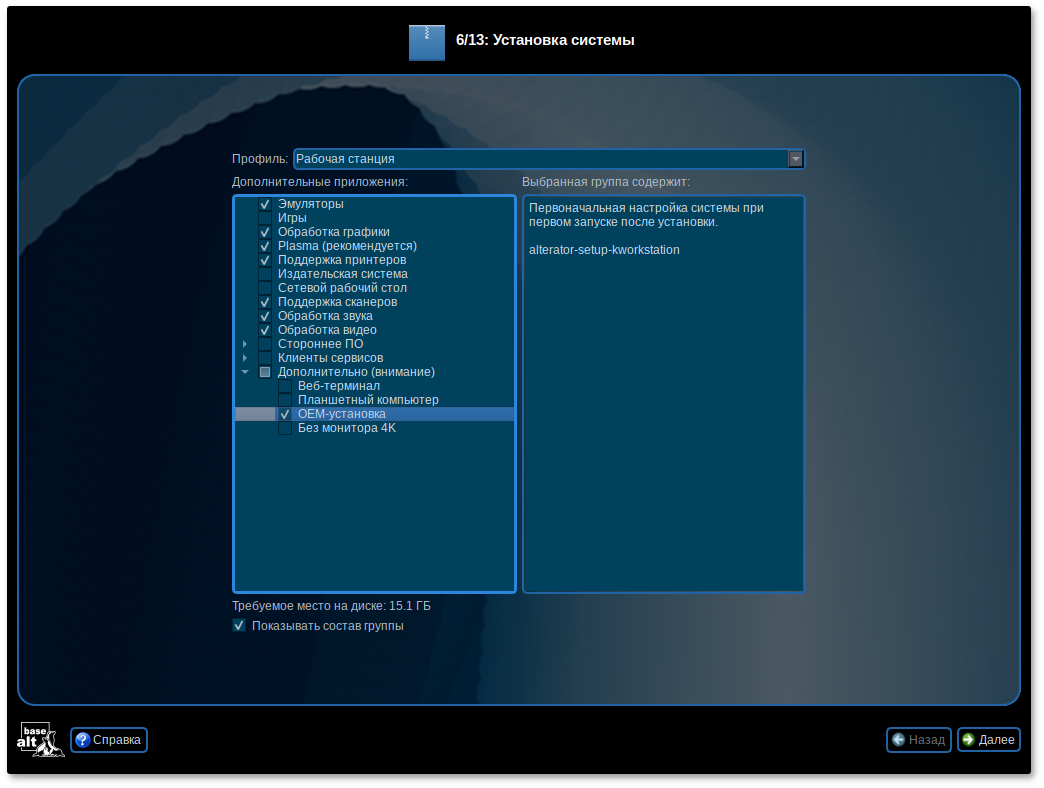Click the back arrow icon on Назад
This screenshot has width=1044, height=788.
click(x=898, y=740)
